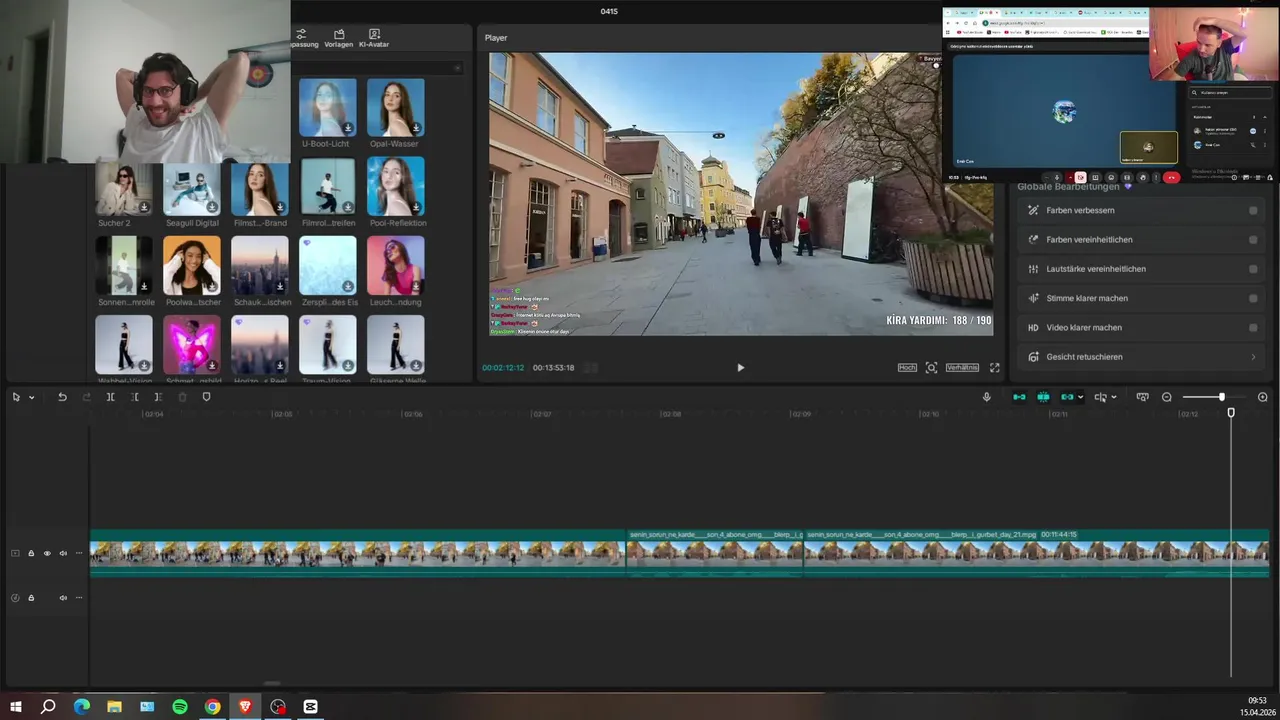Click the delete-right trim tool

[158, 397]
